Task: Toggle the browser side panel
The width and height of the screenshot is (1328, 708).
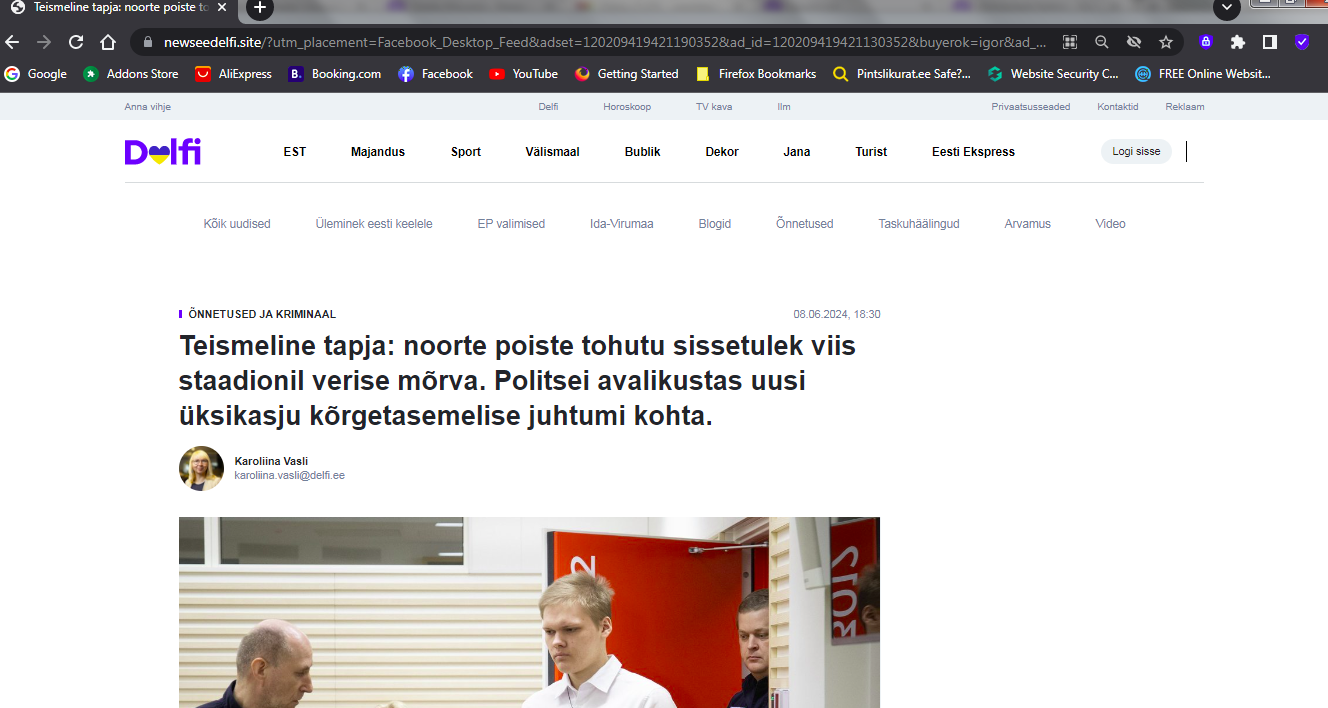Action: 1269,42
